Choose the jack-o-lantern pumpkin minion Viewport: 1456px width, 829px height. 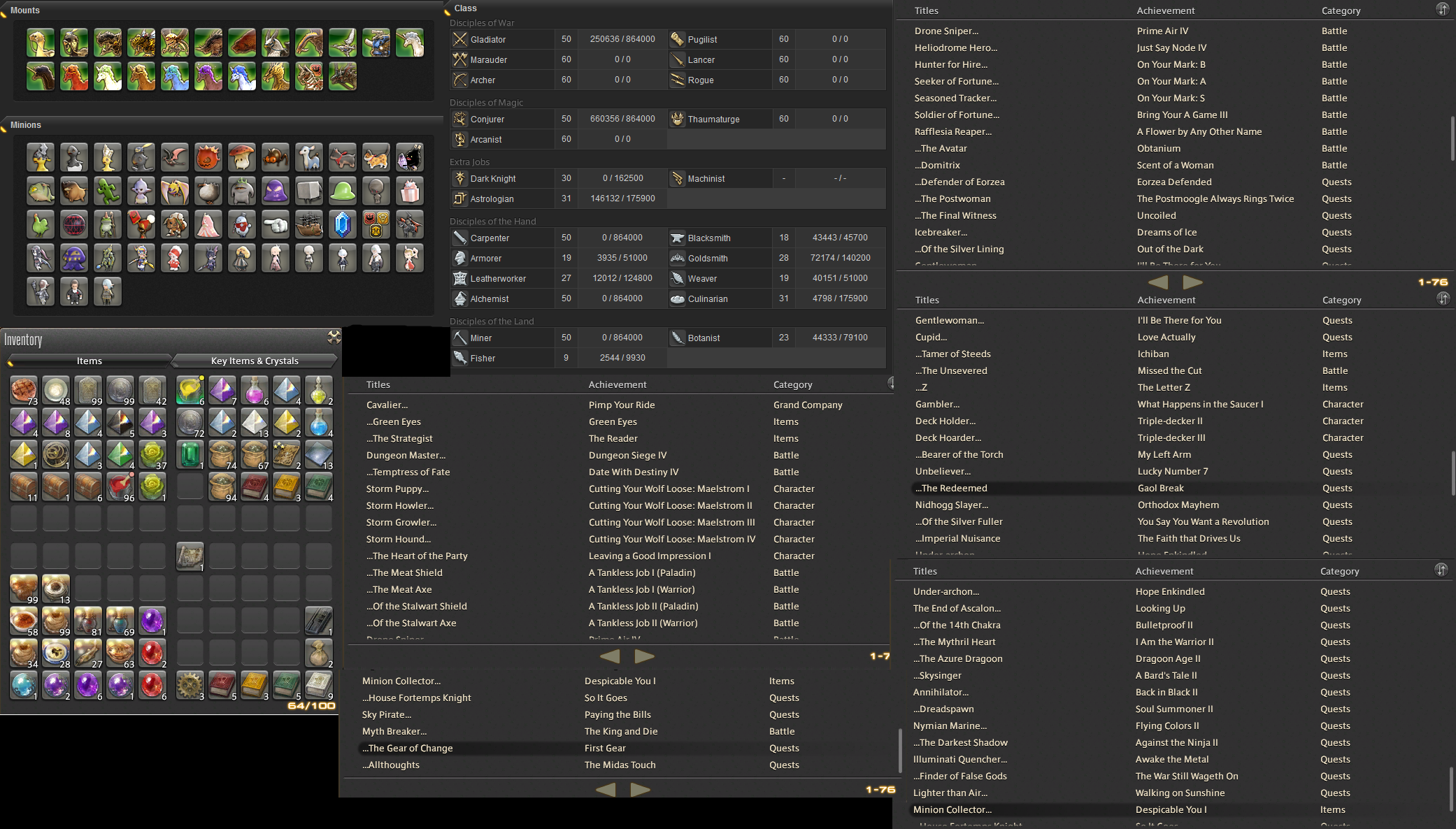[x=208, y=157]
